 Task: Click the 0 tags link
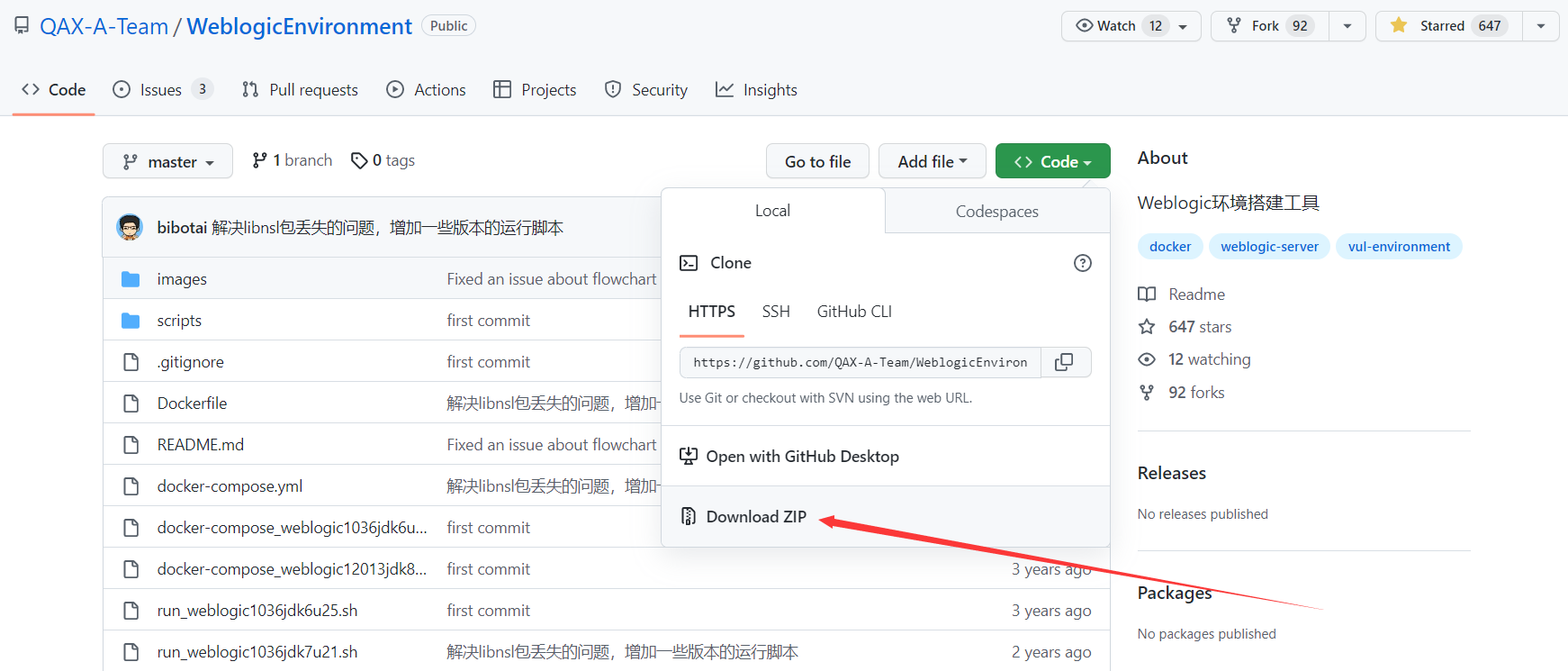click(x=383, y=160)
